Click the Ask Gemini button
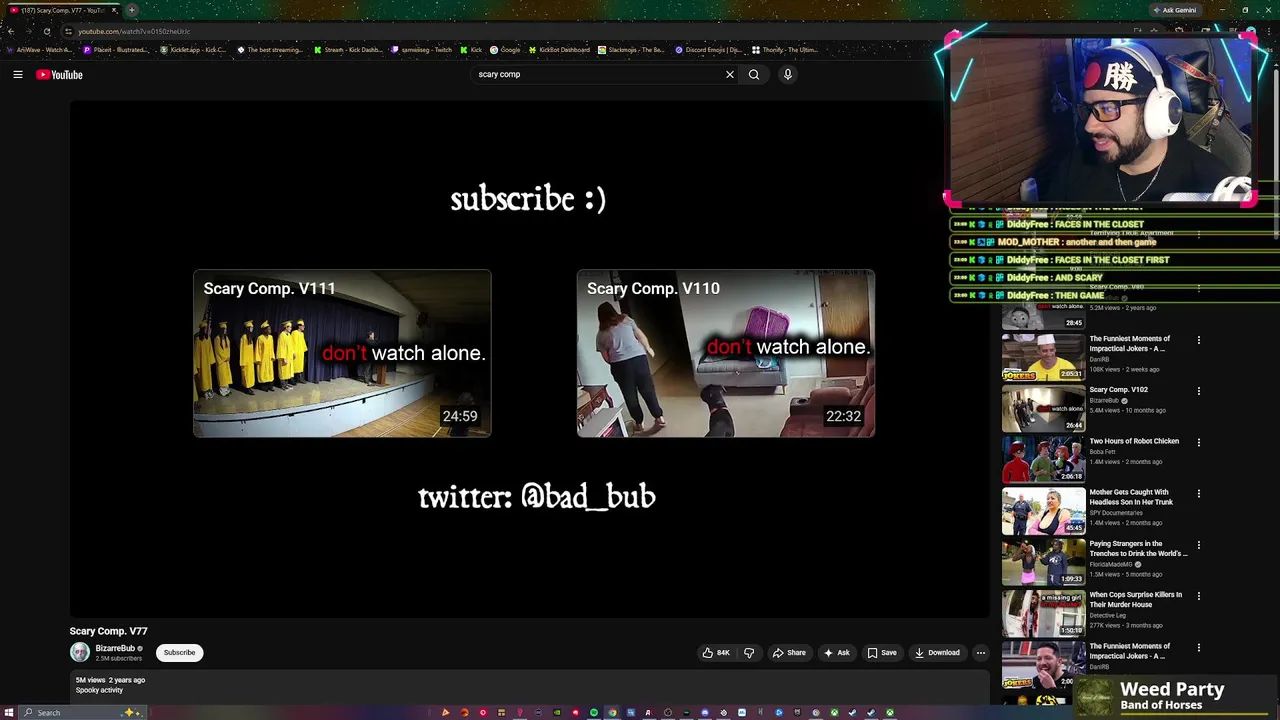Image resolution: width=1280 pixels, height=720 pixels. [1175, 10]
